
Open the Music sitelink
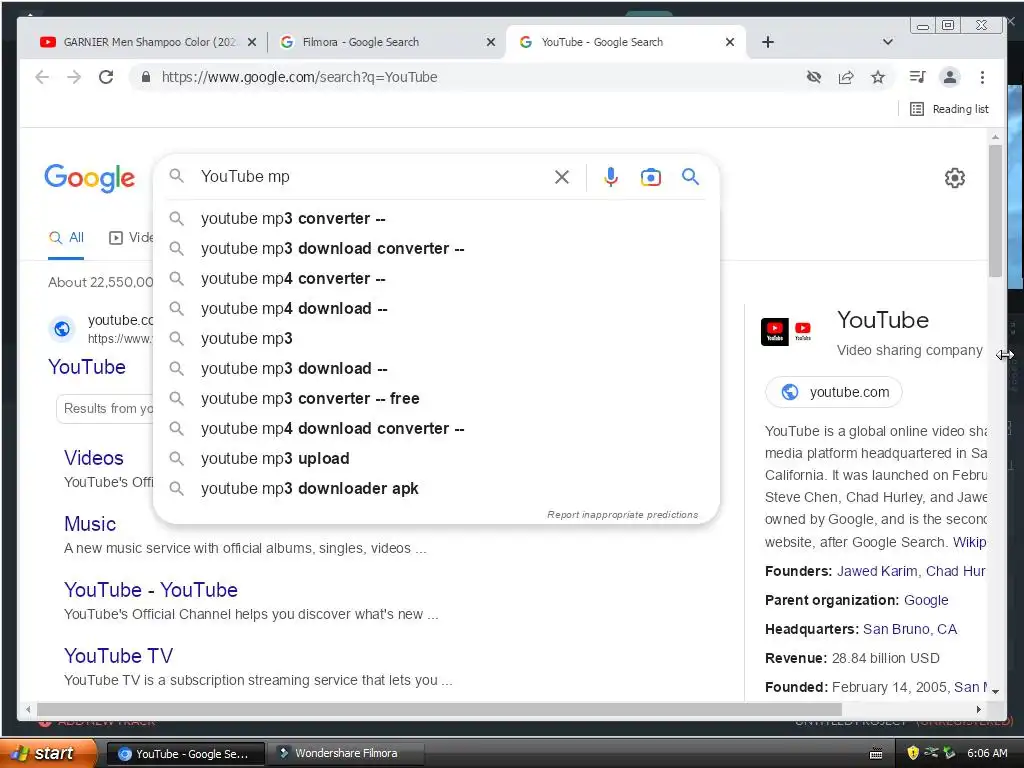pos(90,524)
